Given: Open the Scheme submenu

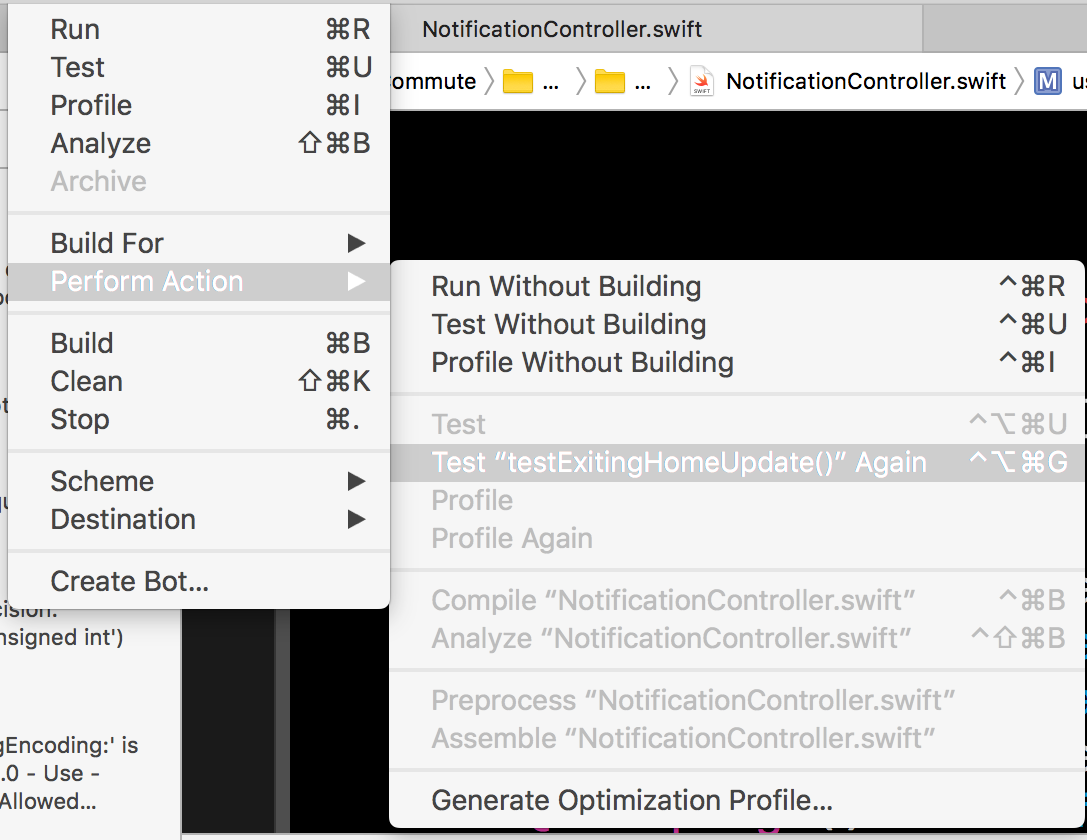Looking at the screenshot, I should [199, 481].
